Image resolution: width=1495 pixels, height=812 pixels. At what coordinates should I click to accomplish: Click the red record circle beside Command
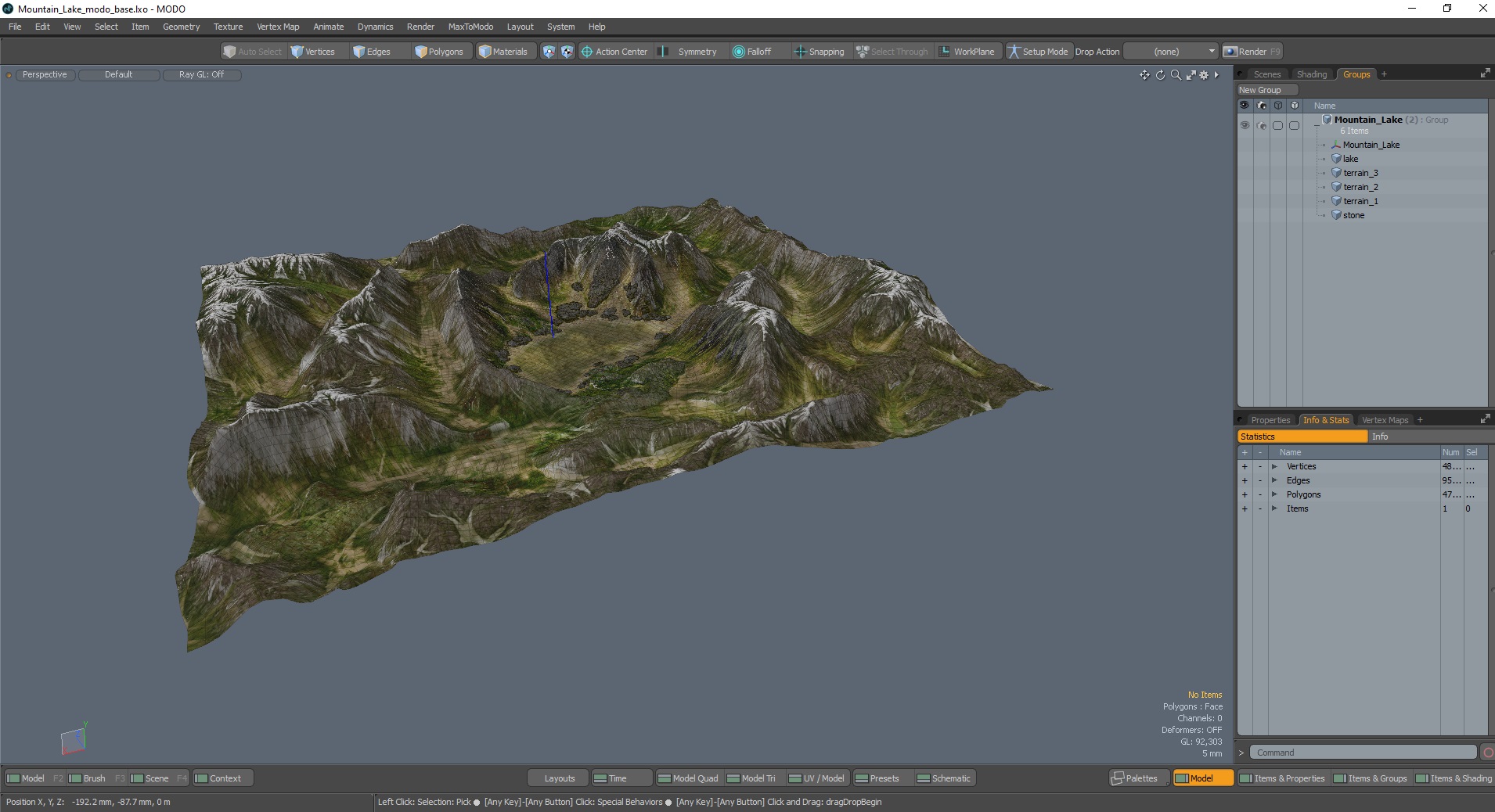pos(1488,753)
